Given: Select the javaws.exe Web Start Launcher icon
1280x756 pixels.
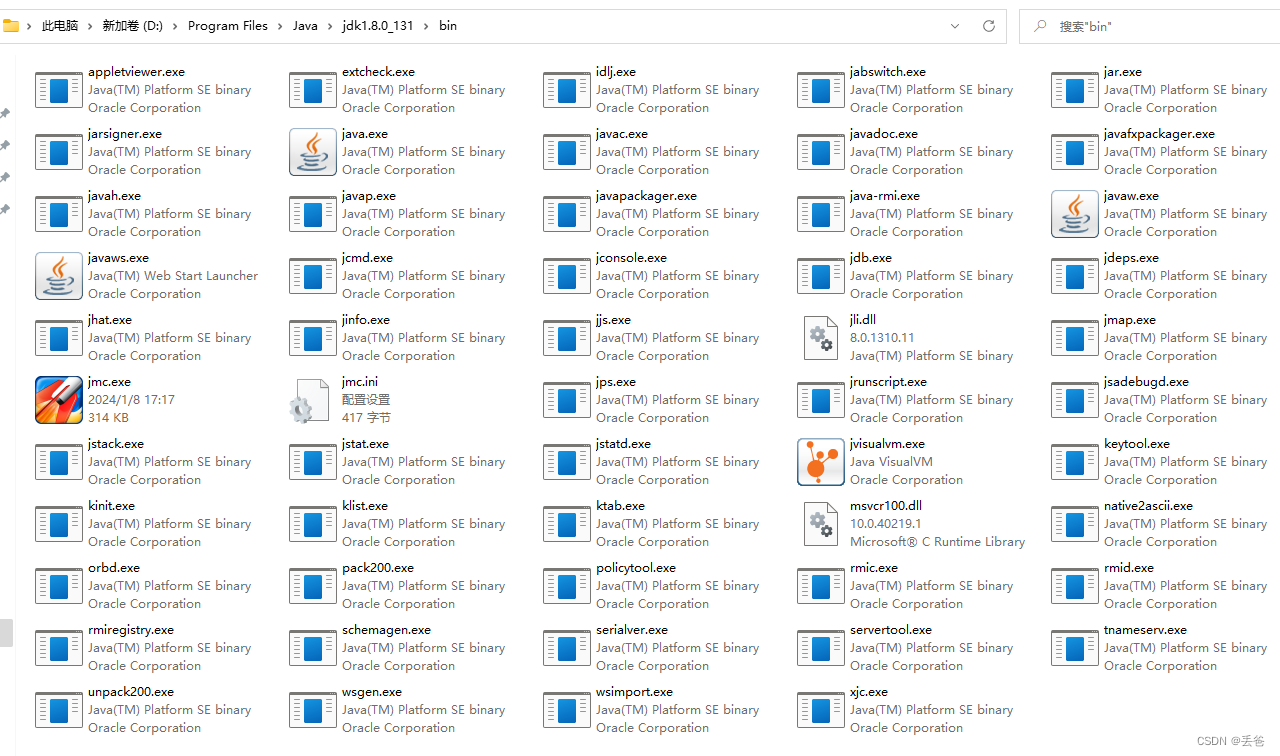Looking at the screenshot, I should pyautogui.click(x=59, y=276).
